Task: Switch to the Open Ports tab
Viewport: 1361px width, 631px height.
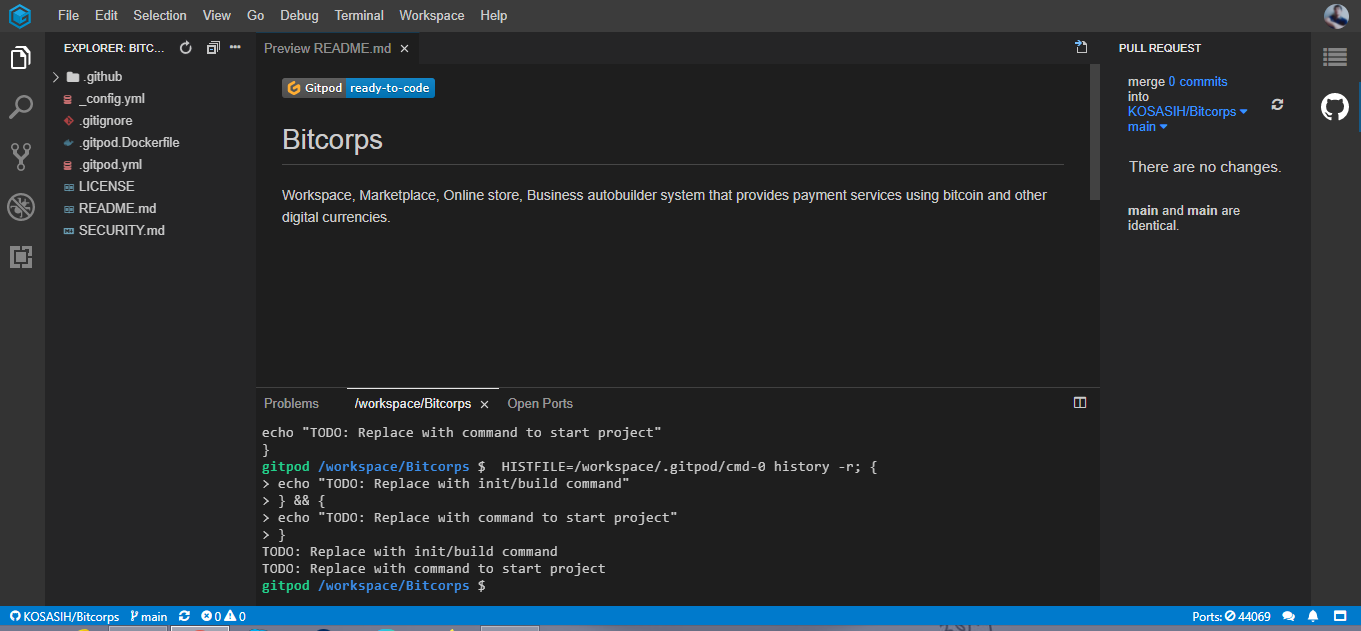Action: pos(540,404)
